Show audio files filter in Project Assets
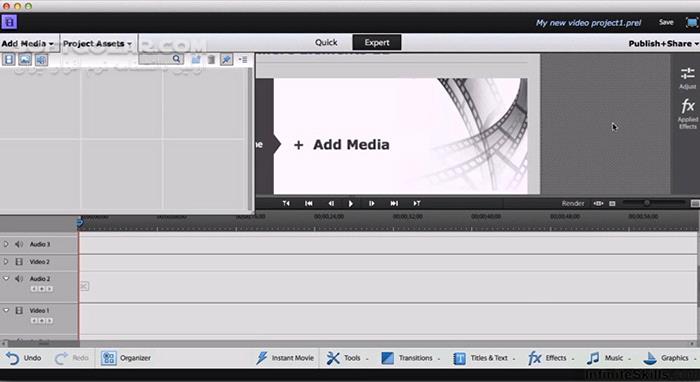 coord(41,59)
